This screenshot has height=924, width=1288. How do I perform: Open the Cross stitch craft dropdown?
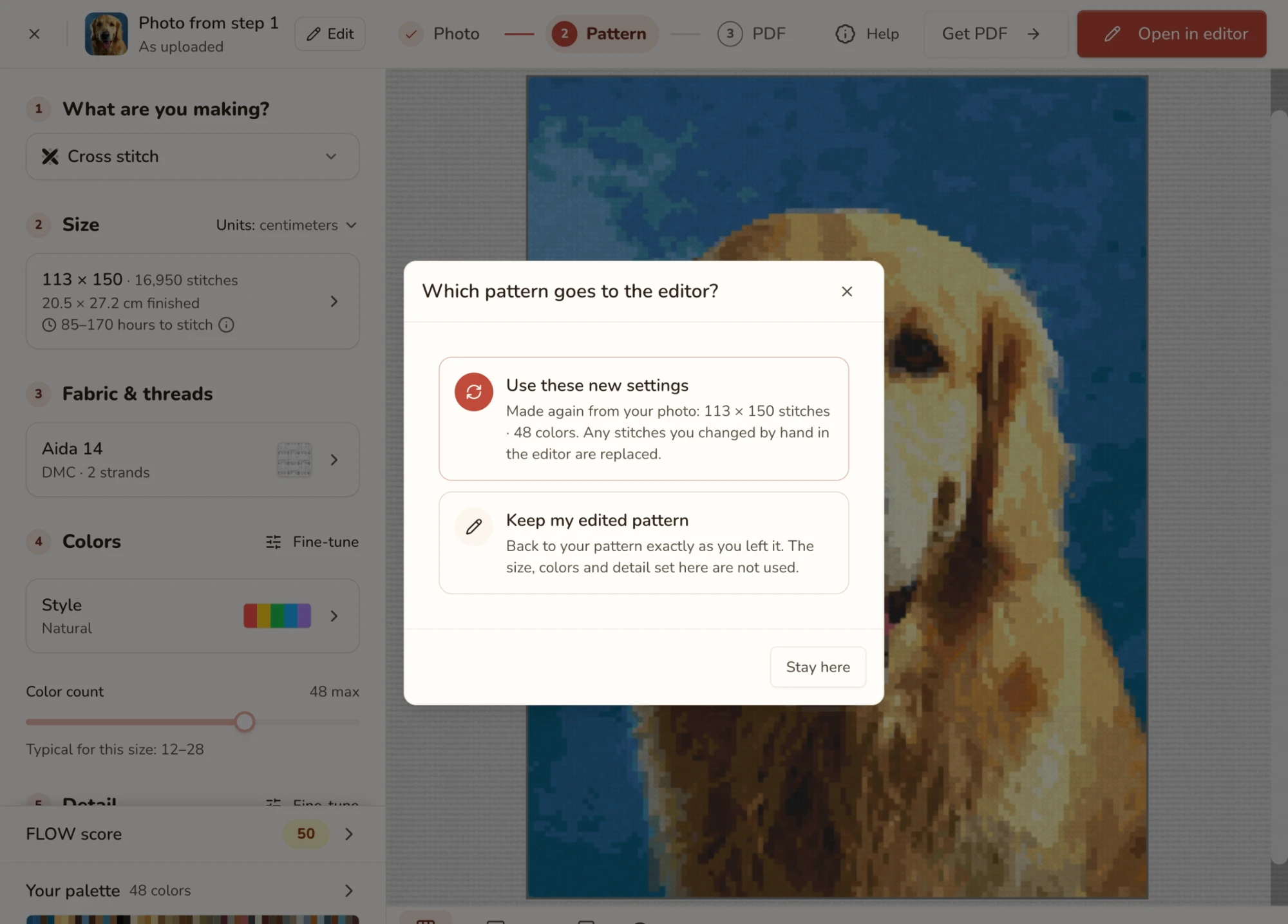193,156
